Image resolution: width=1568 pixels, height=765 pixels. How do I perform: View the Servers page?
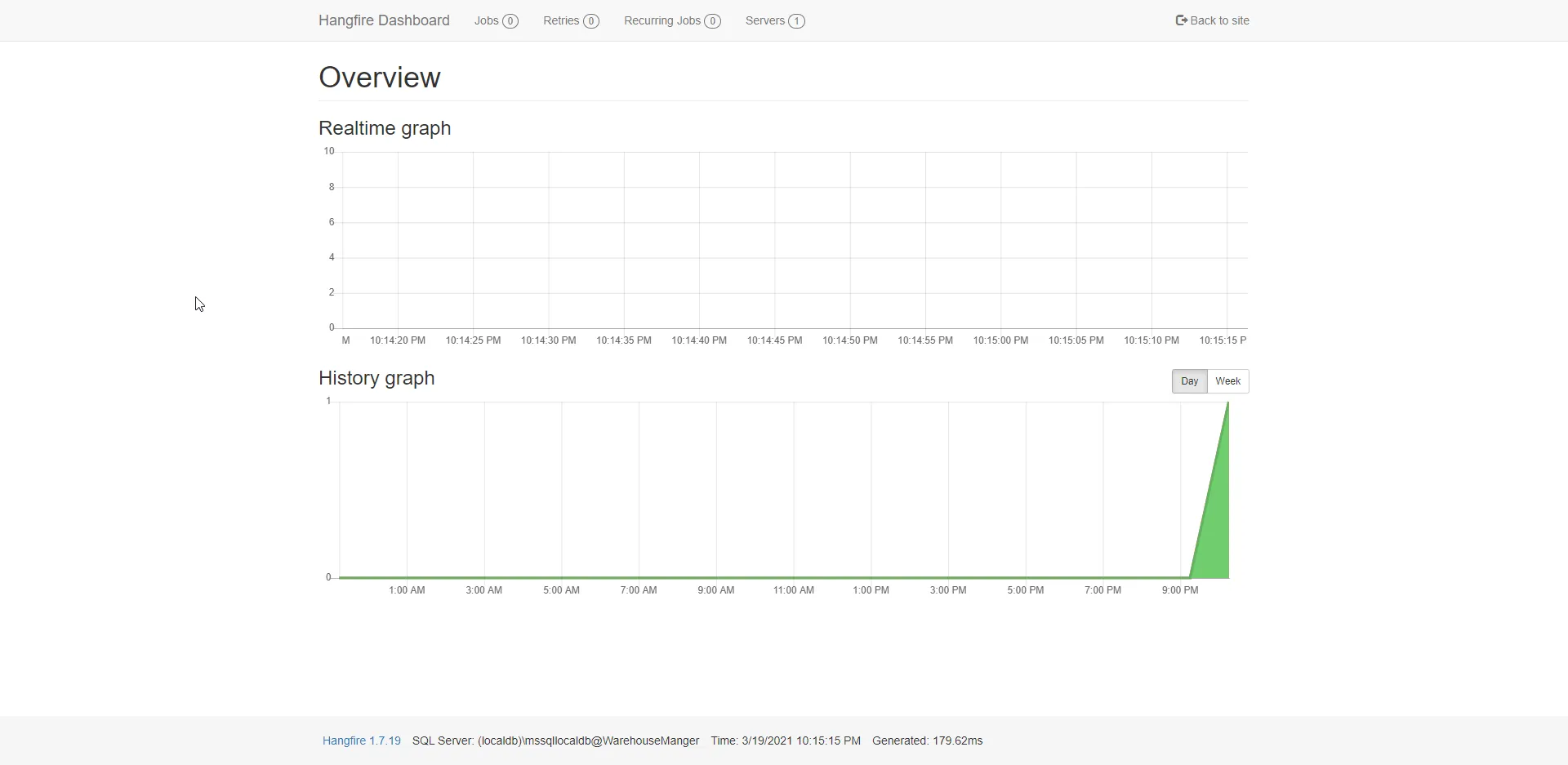point(764,20)
